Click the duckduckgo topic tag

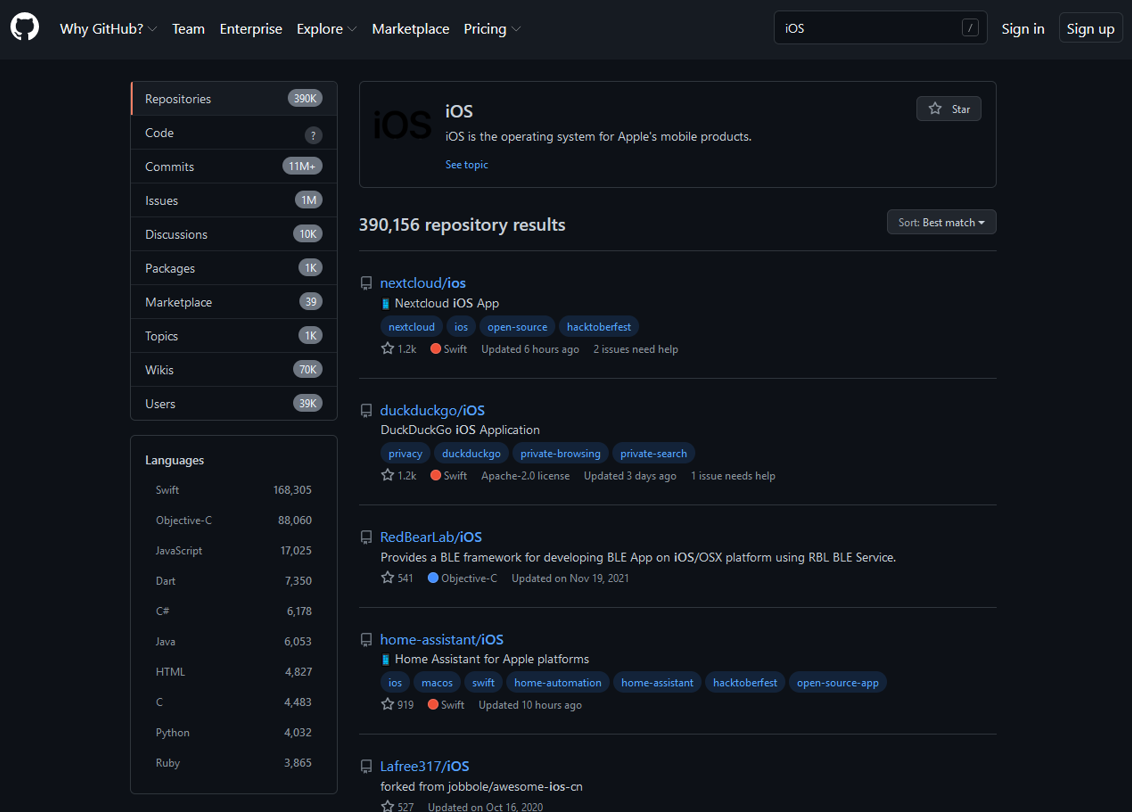click(471, 453)
